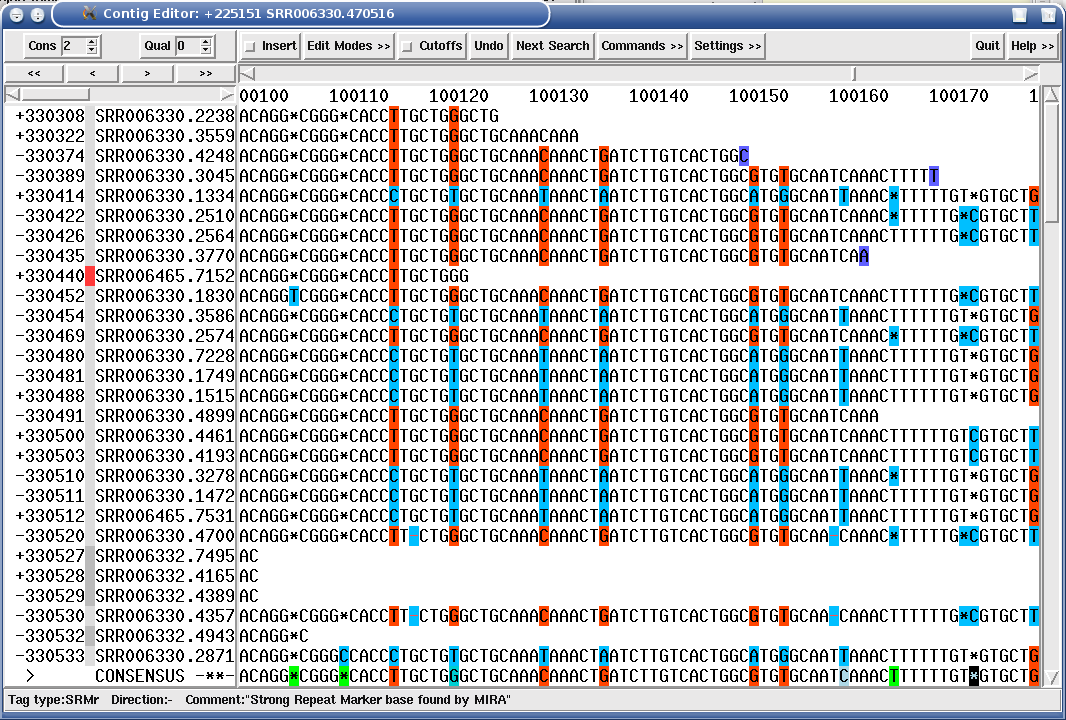Click the sequence scrollbar's right arrow
This screenshot has width=1066, height=720.
click(x=1031, y=73)
